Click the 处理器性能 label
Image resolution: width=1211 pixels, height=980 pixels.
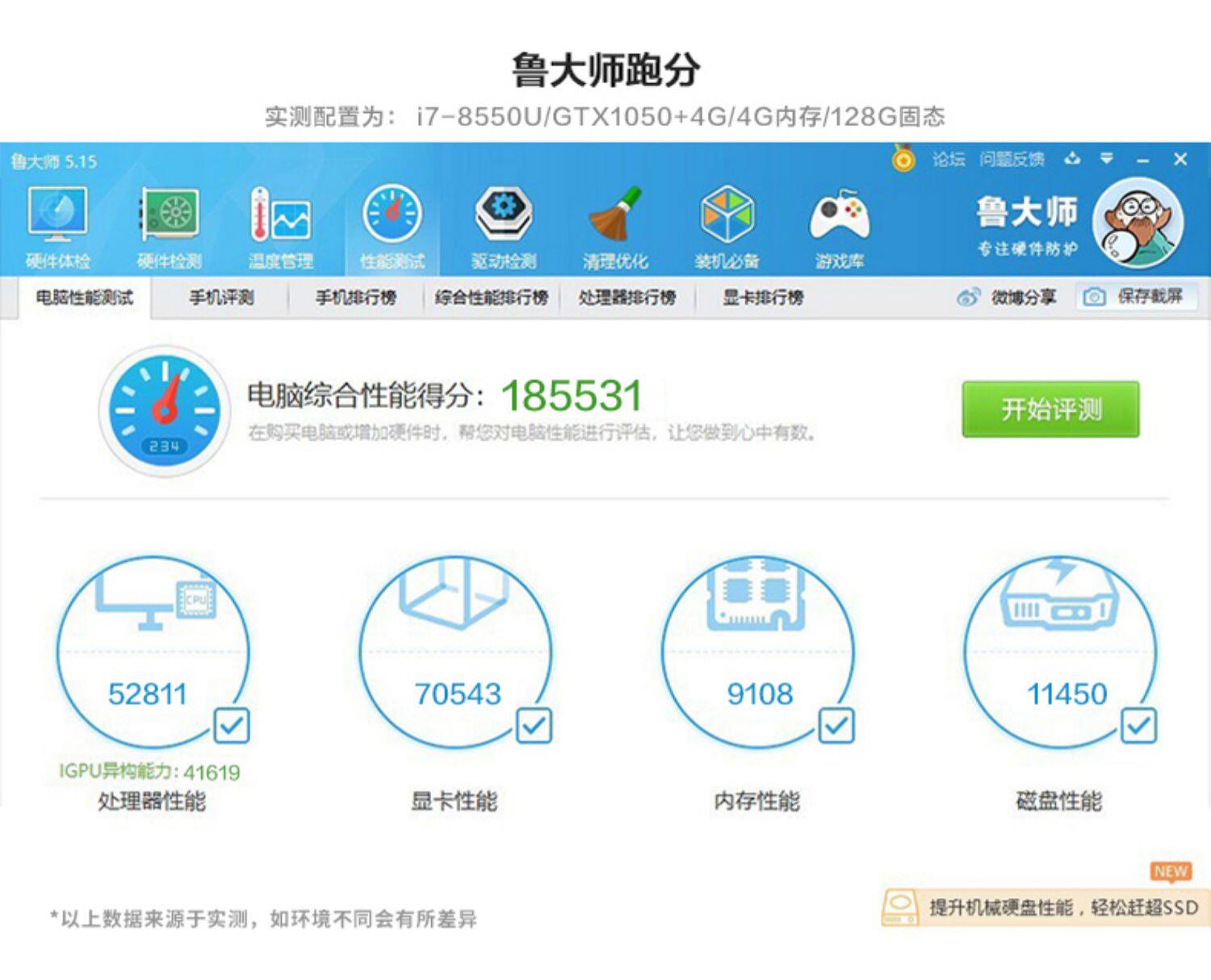click(x=152, y=801)
